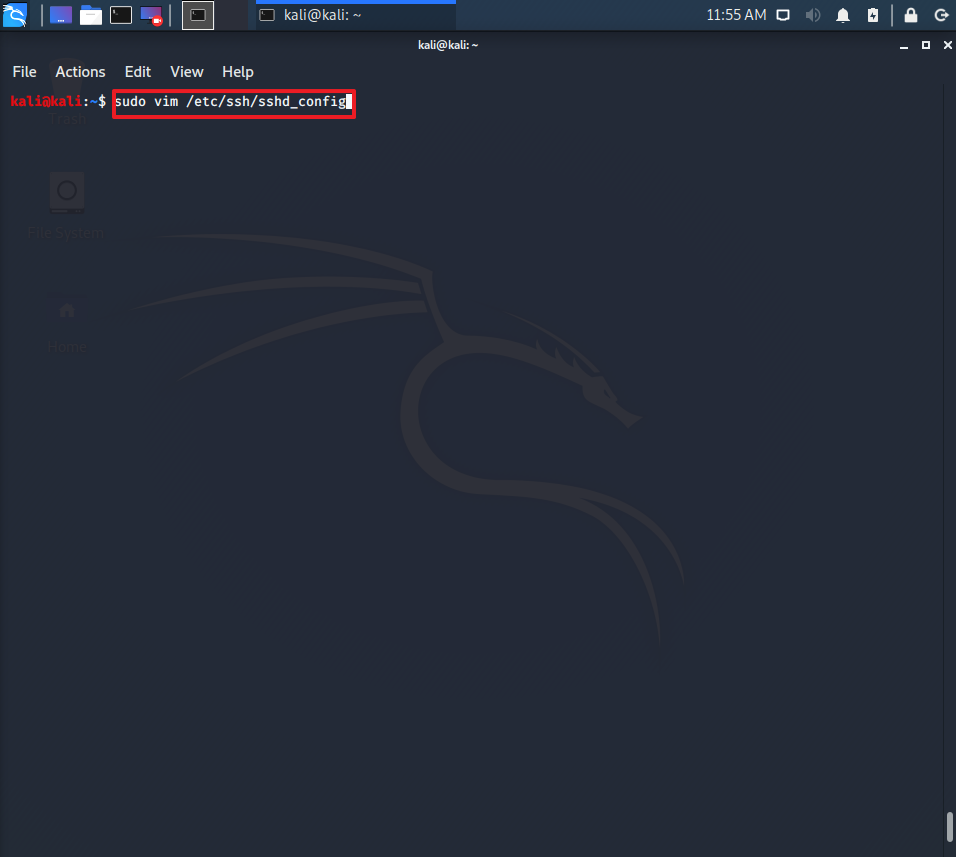Viewport: 956px width, 857px height.
Task: Launch terminal emulator from panel
Action: coord(121,15)
